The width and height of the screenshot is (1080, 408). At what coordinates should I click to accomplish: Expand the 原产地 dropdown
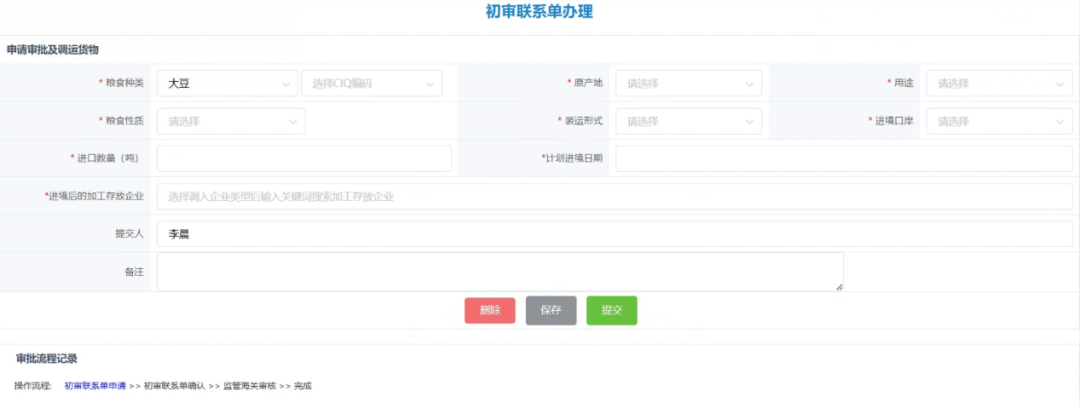(x=689, y=83)
